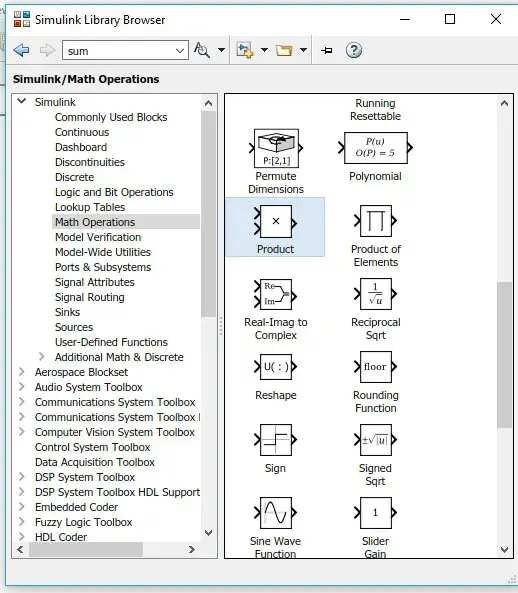Viewport: 518px width, 593px height.
Task: Open the Signal Routing library
Action: [x=90, y=297]
